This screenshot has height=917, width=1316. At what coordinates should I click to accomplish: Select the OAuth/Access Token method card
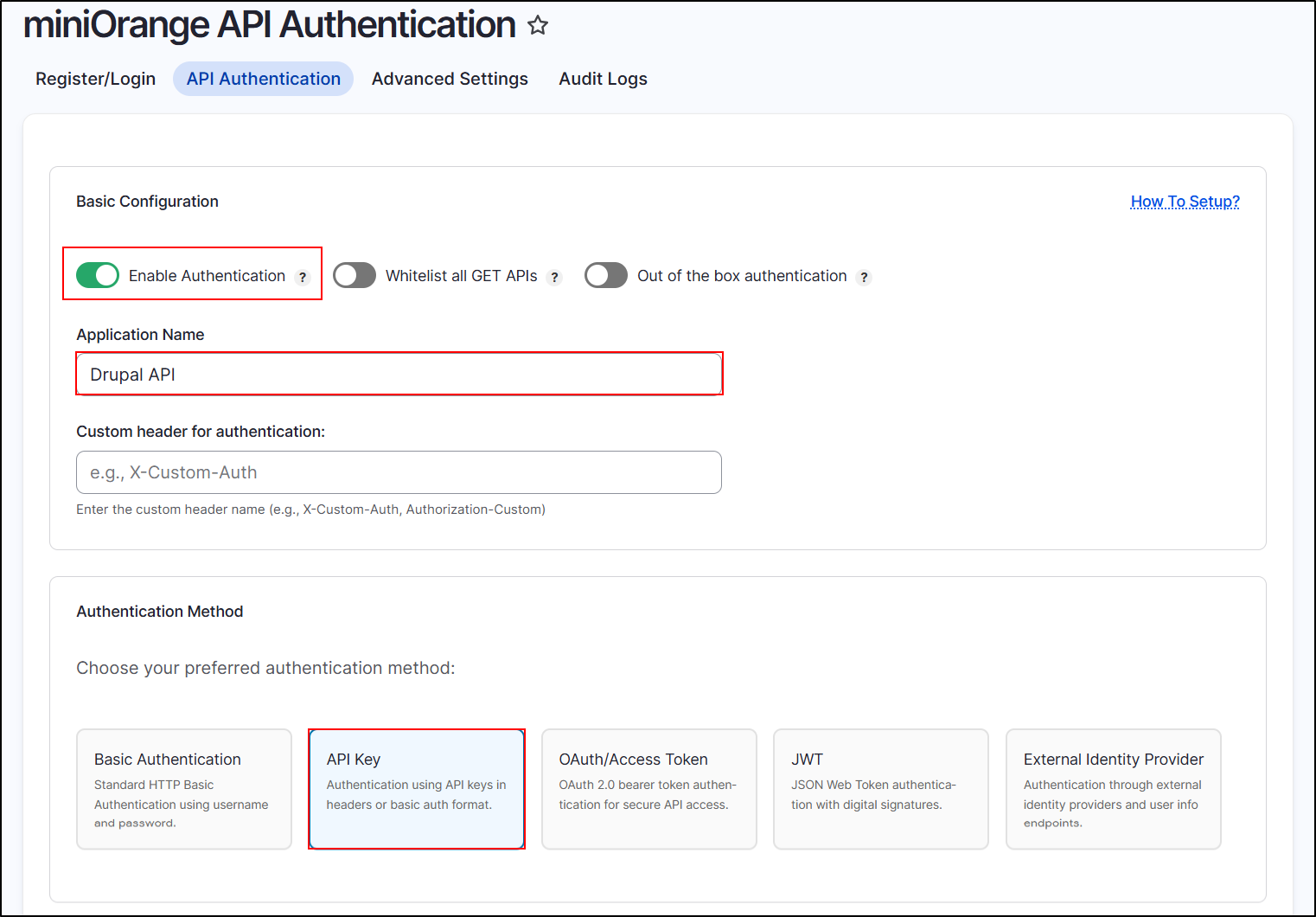[x=648, y=788]
